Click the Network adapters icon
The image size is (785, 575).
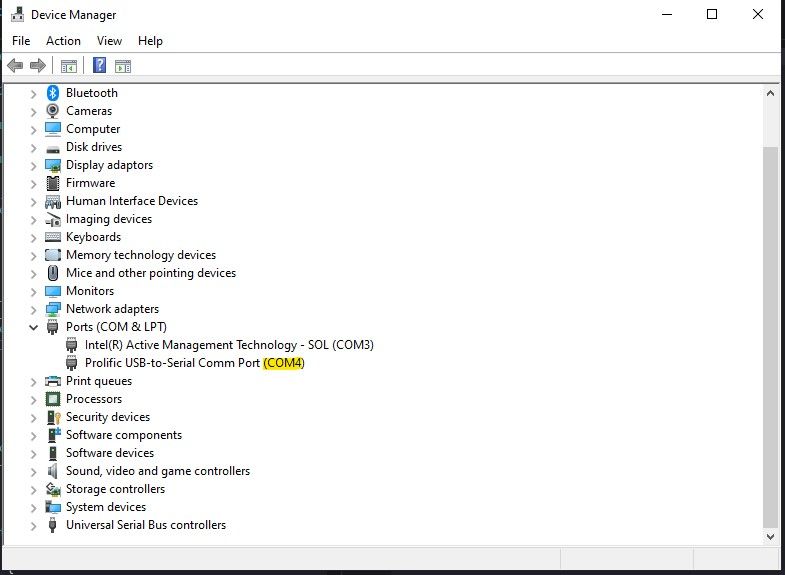tap(53, 309)
